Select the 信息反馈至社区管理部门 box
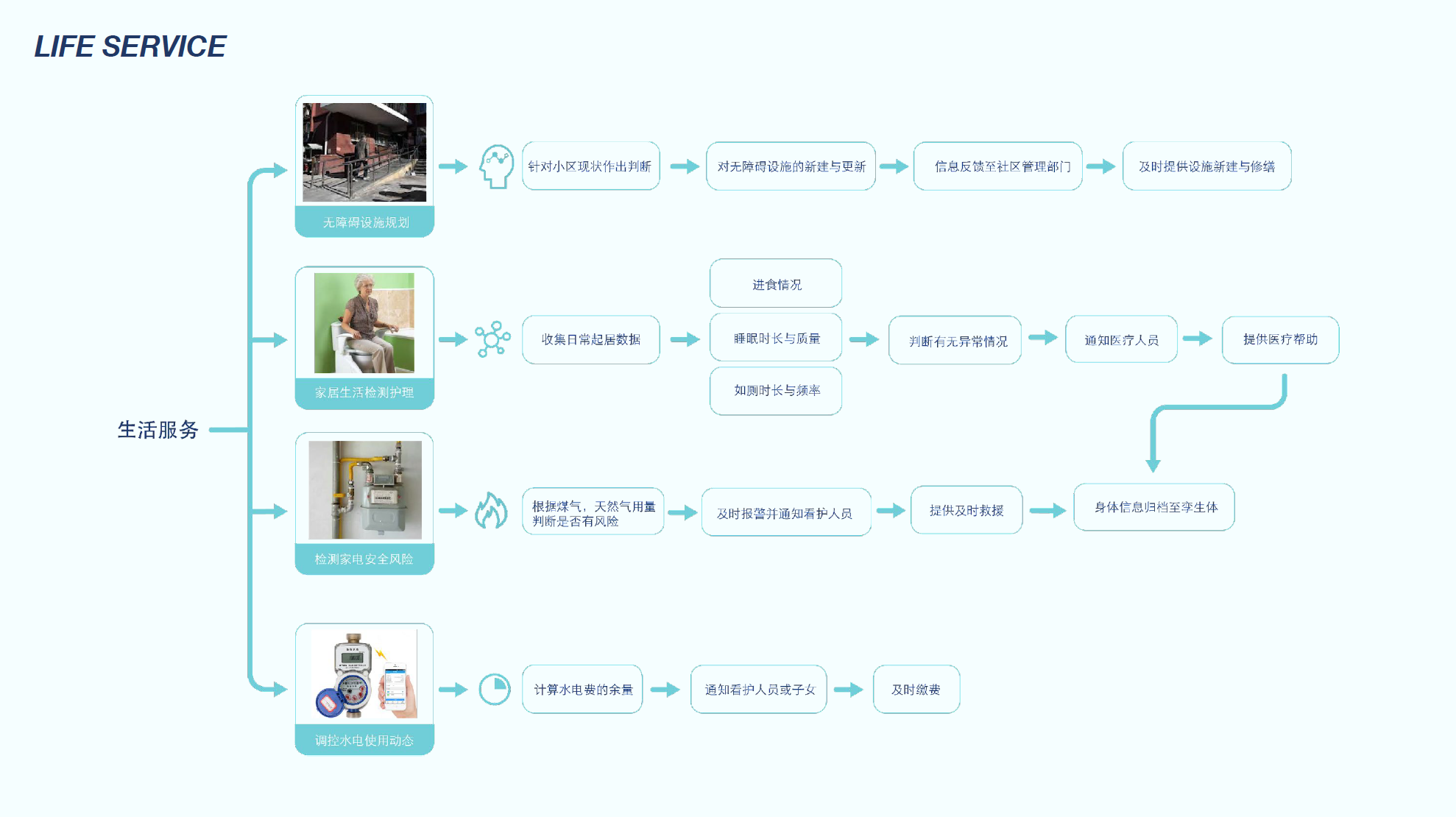Screen dimensions: 1456x817 [998, 166]
